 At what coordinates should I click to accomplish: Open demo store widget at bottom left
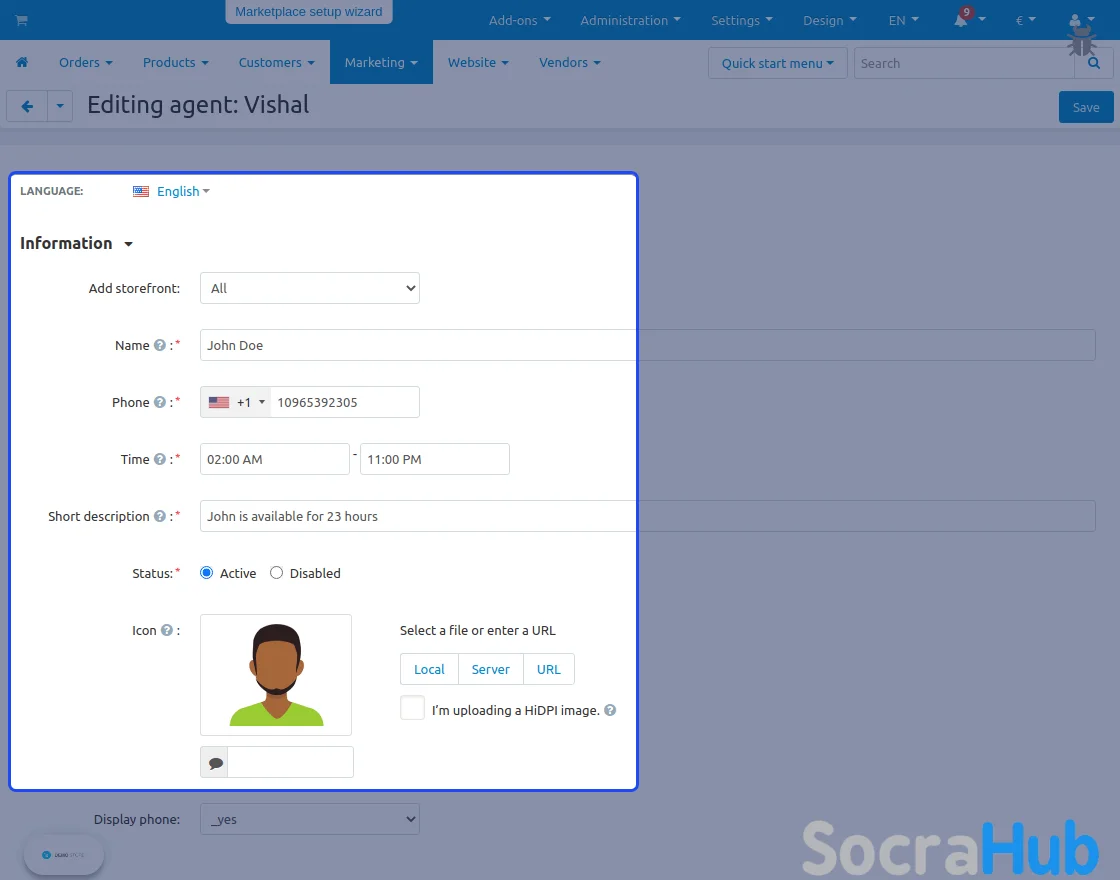(64, 855)
